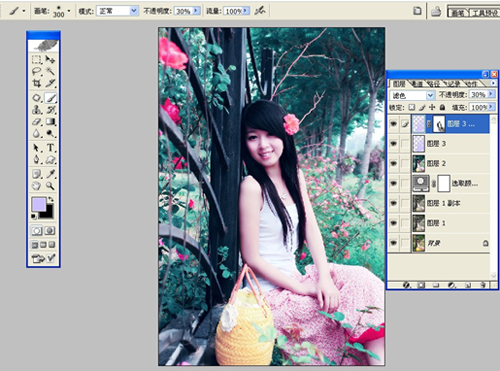Select the Crop tool

click(36, 83)
